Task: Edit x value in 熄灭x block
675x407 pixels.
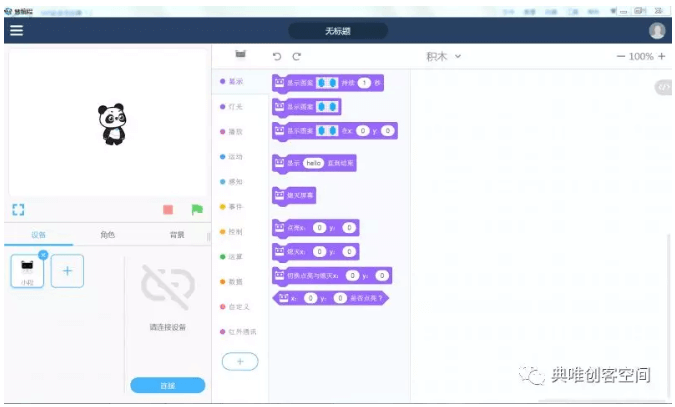Action: (319, 251)
